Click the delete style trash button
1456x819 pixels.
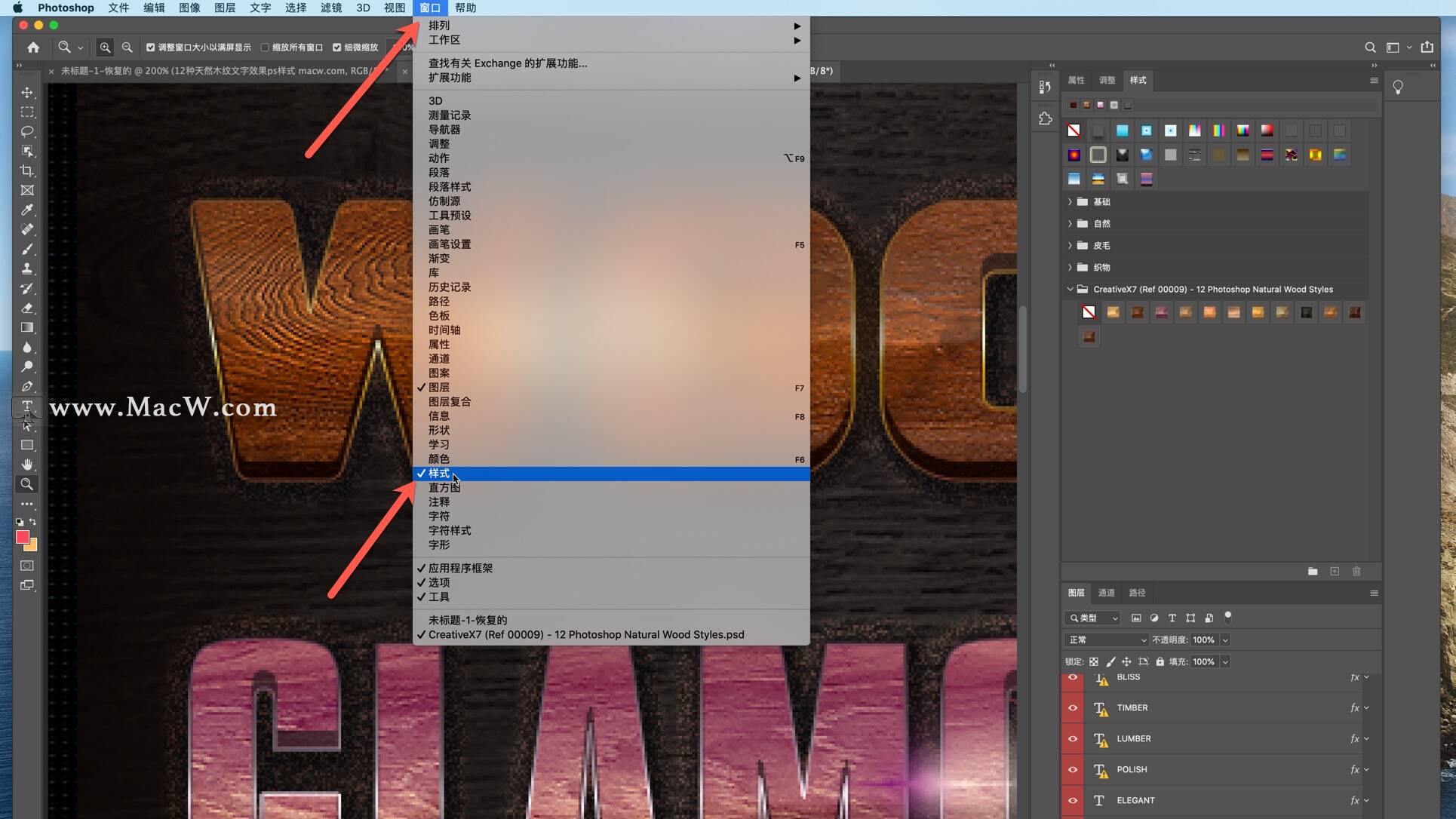pos(1356,572)
